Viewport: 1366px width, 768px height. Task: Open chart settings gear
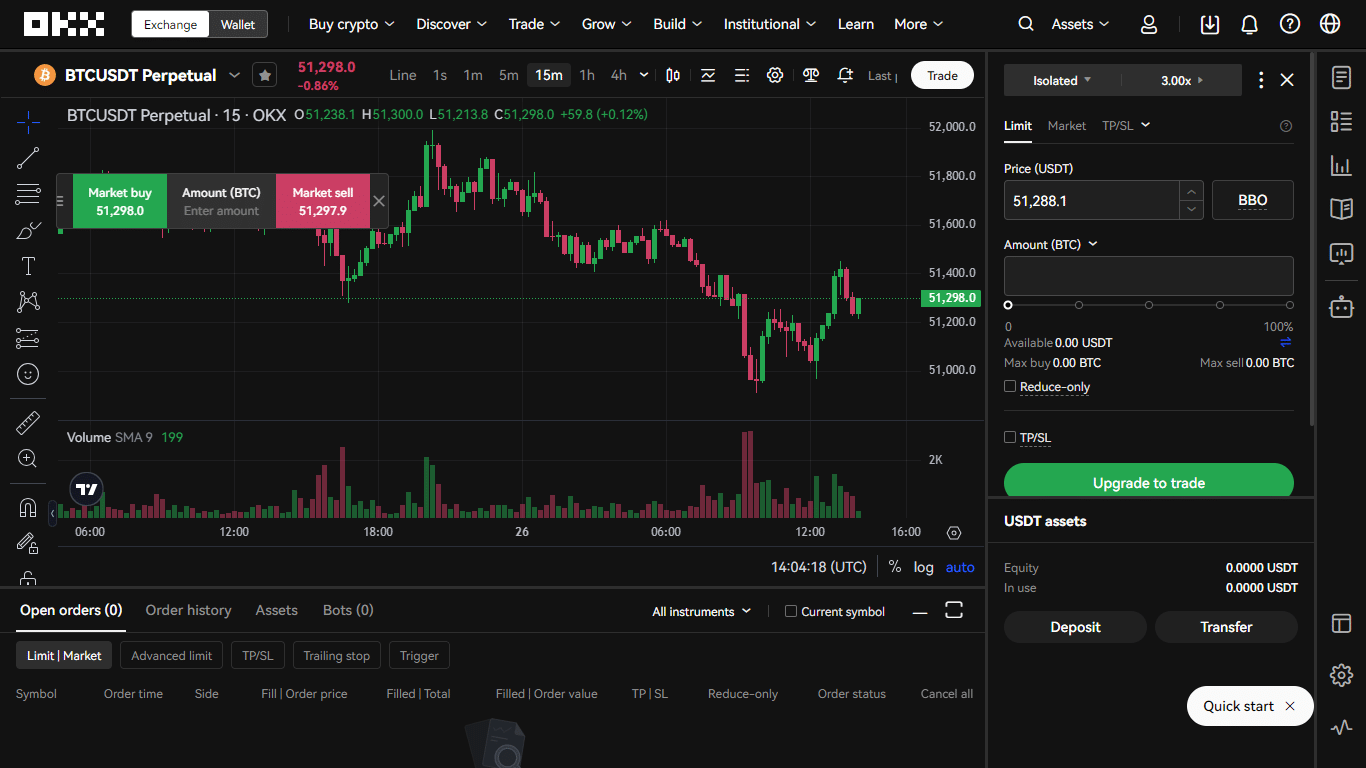(x=775, y=75)
